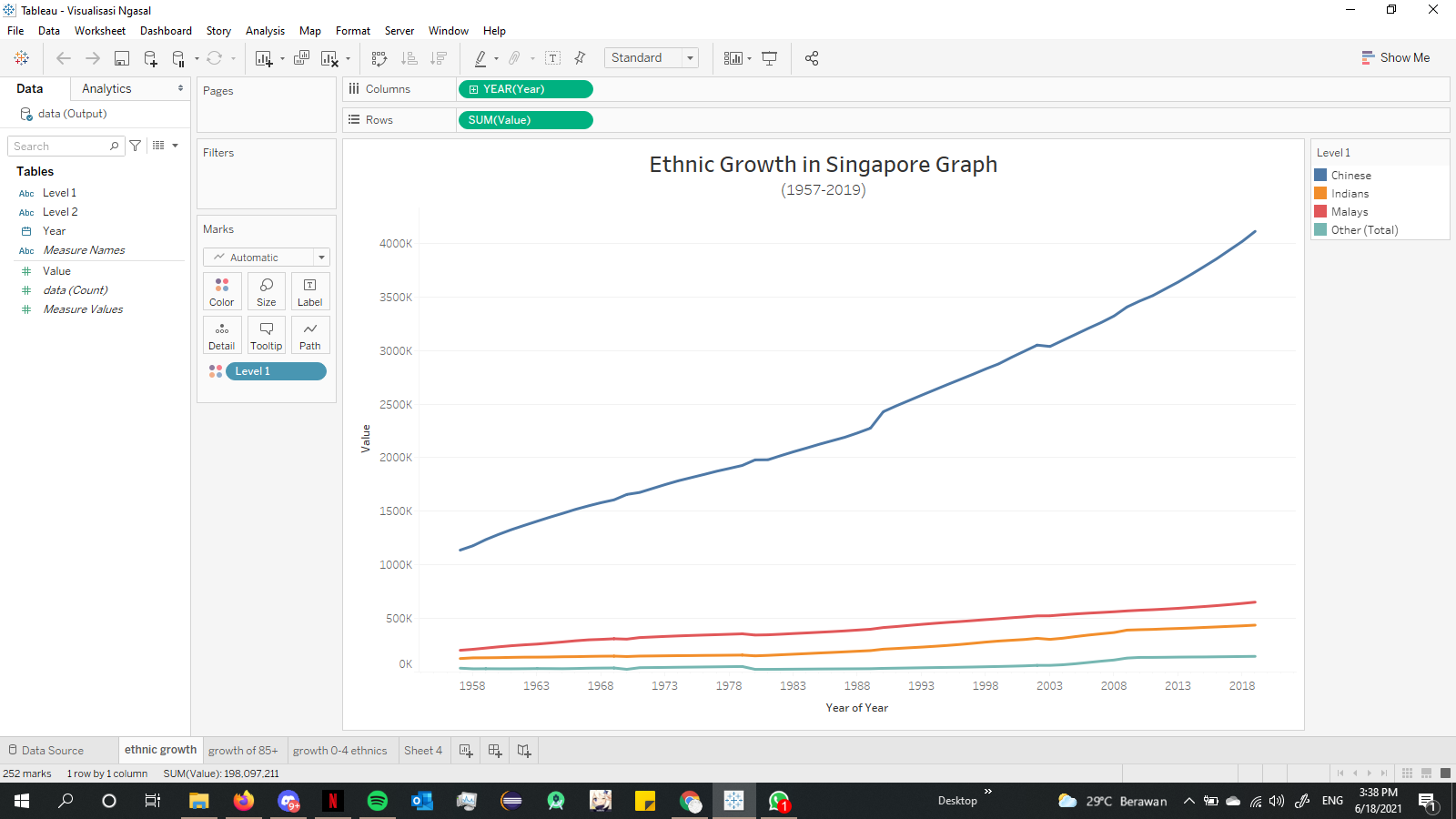Open the Analytics pane options arrows
Viewport: 1456px width, 819px height.
coord(180,88)
